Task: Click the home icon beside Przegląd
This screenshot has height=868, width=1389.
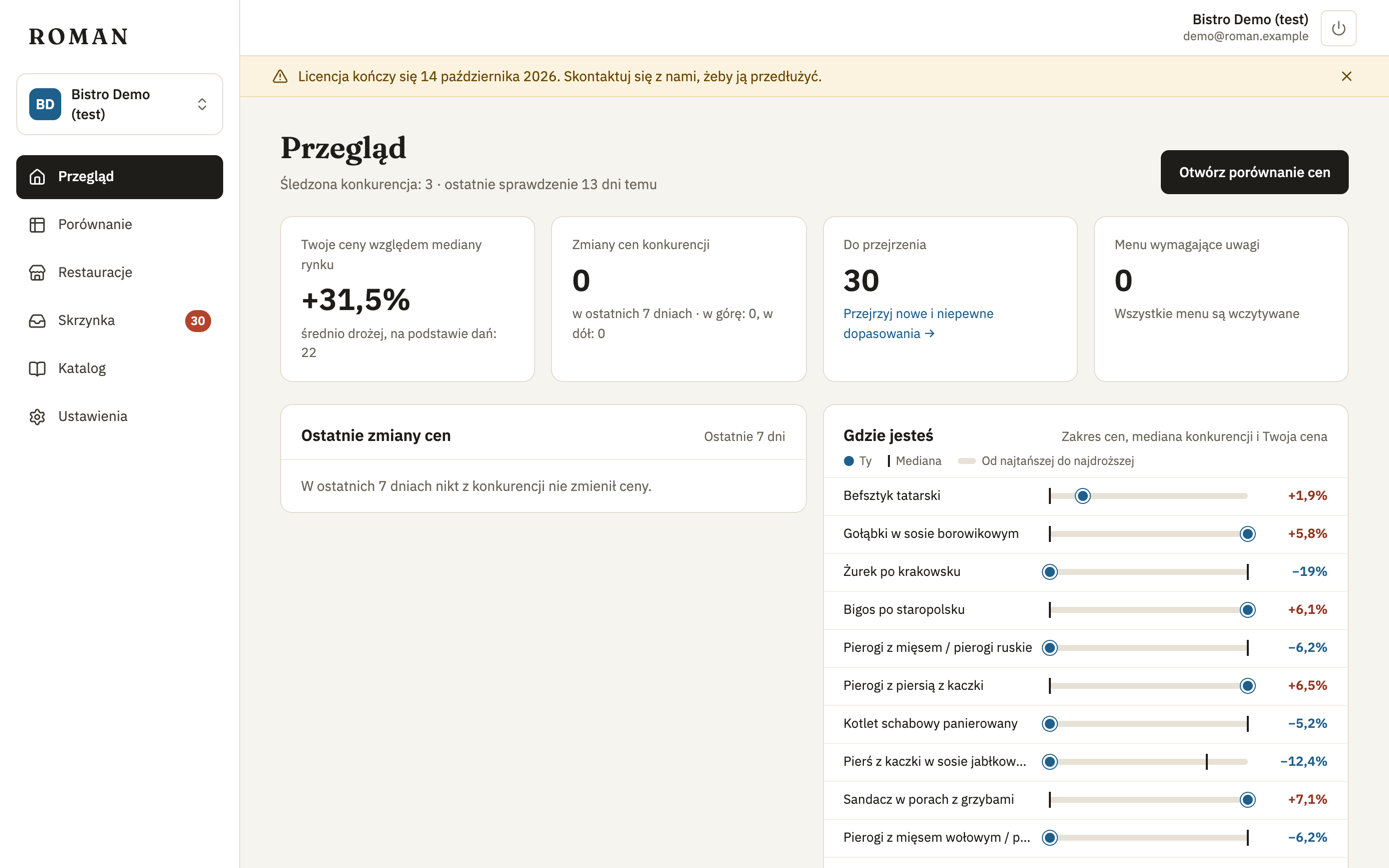Action: coord(37,177)
